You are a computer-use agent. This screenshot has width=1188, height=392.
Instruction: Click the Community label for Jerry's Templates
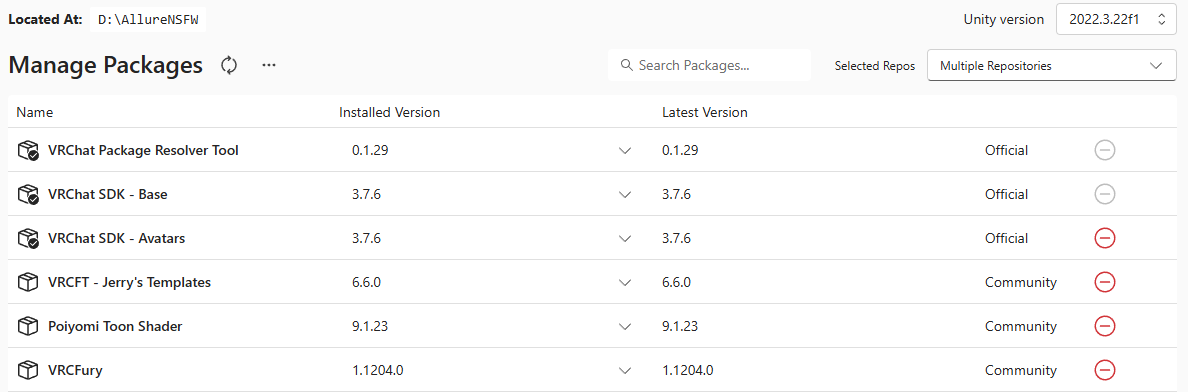[1021, 282]
